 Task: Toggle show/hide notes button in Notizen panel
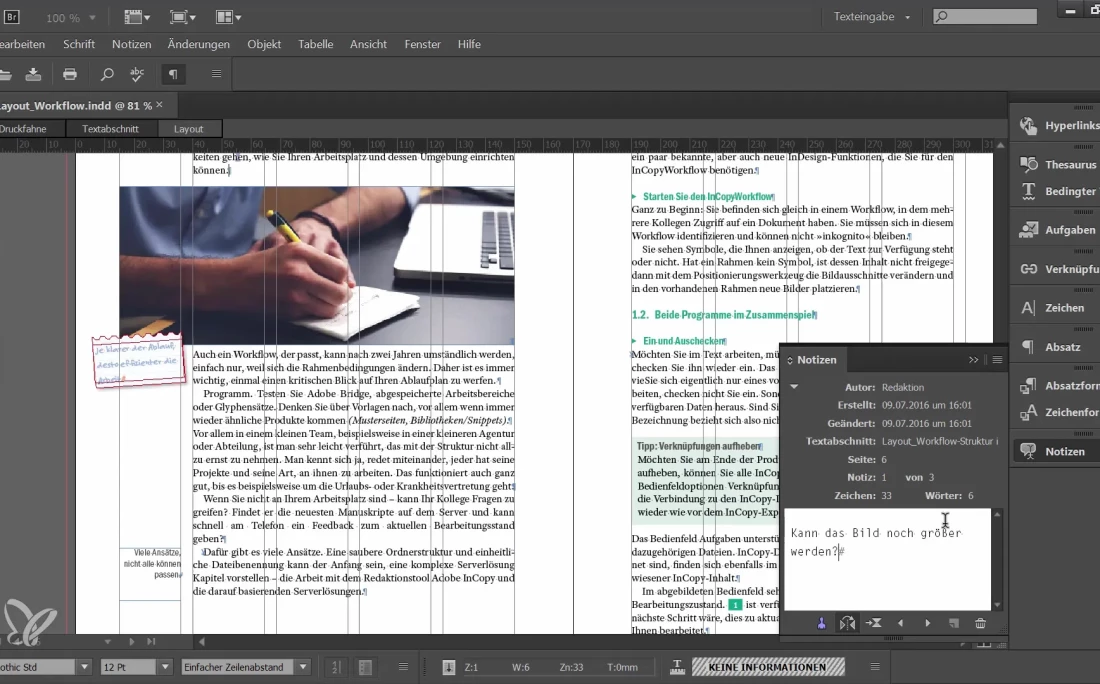click(848, 623)
